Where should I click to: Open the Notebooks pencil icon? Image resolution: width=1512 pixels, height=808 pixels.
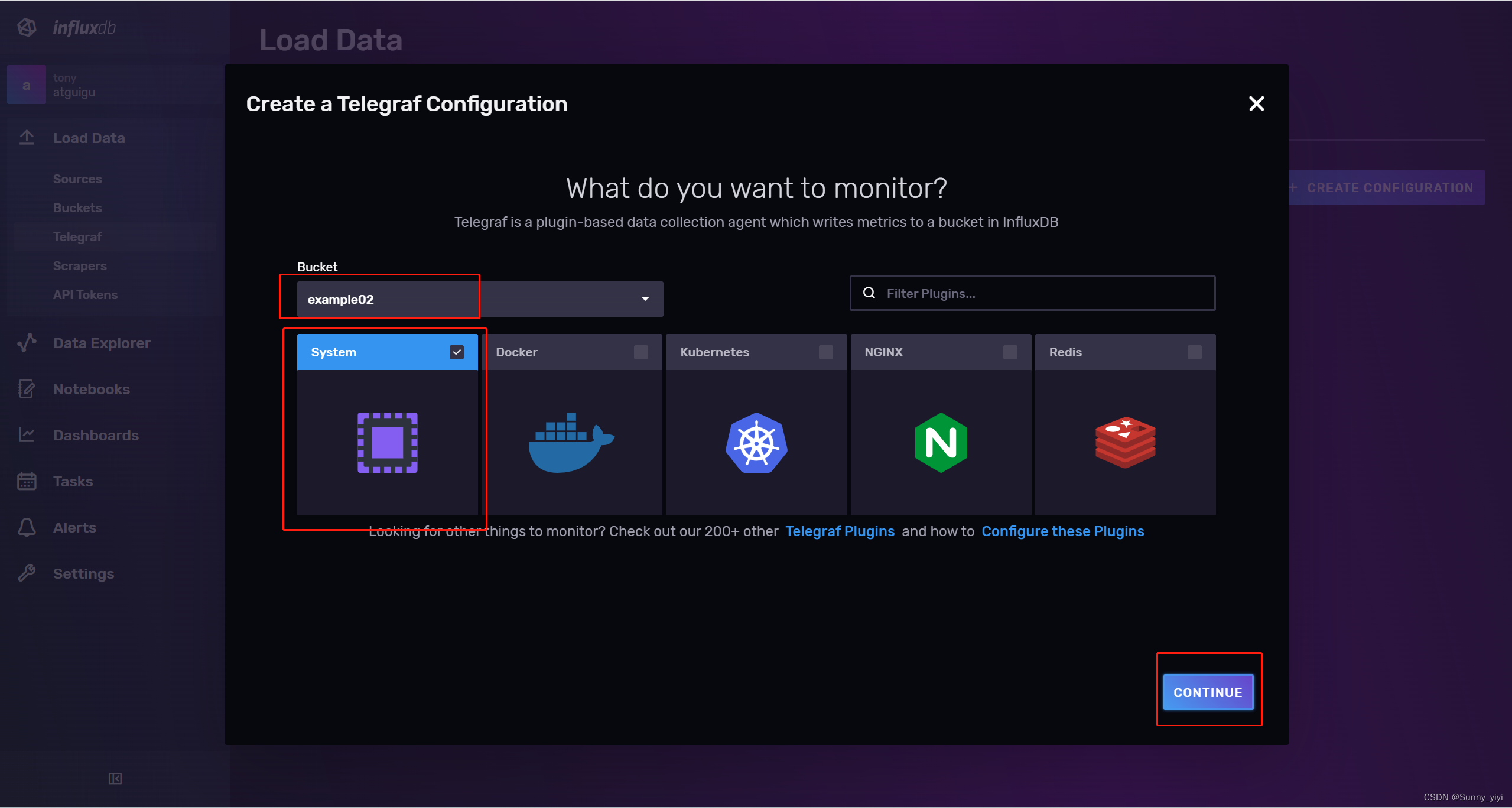point(27,389)
